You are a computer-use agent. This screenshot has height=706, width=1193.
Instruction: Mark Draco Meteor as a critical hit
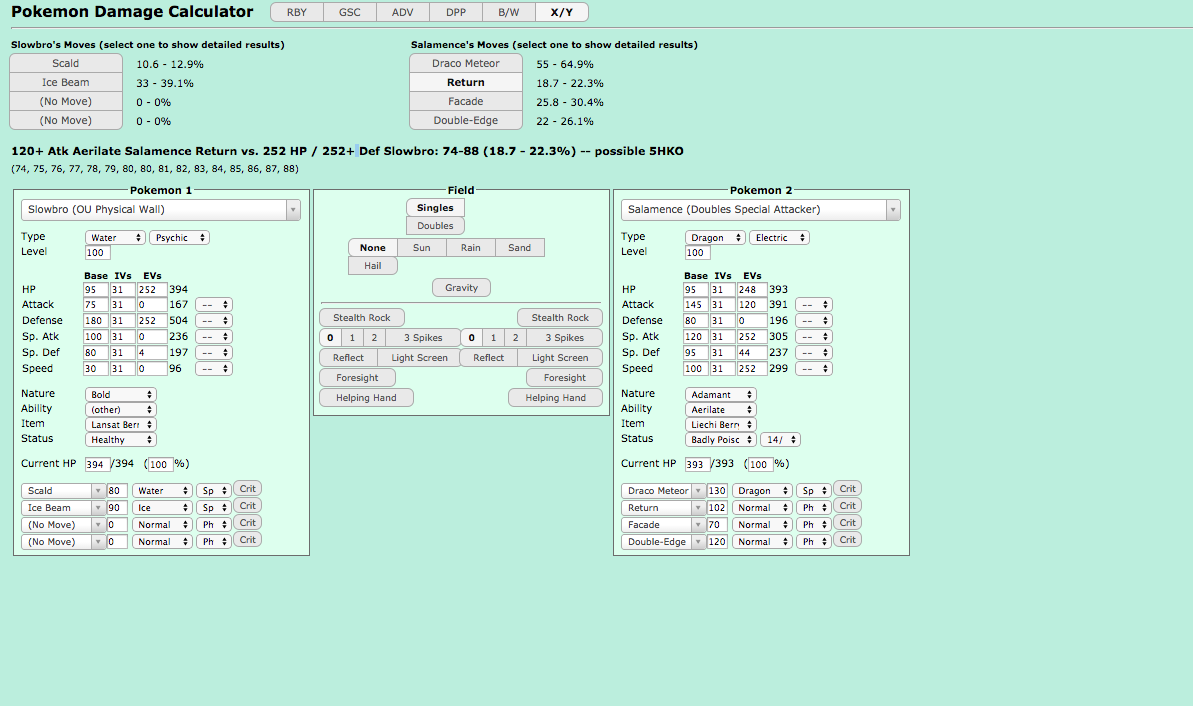click(848, 488)
